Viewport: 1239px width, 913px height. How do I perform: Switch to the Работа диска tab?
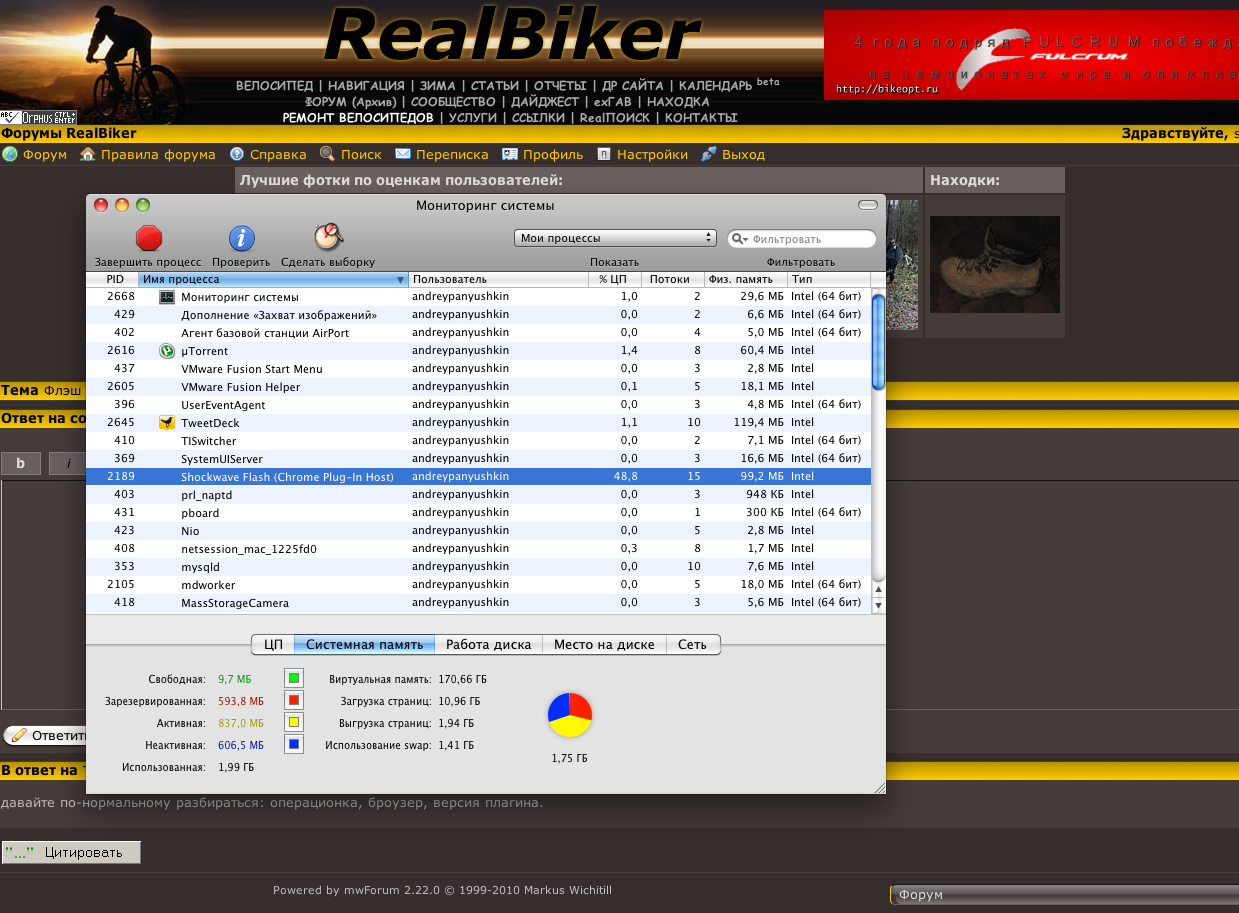[488, 645]
